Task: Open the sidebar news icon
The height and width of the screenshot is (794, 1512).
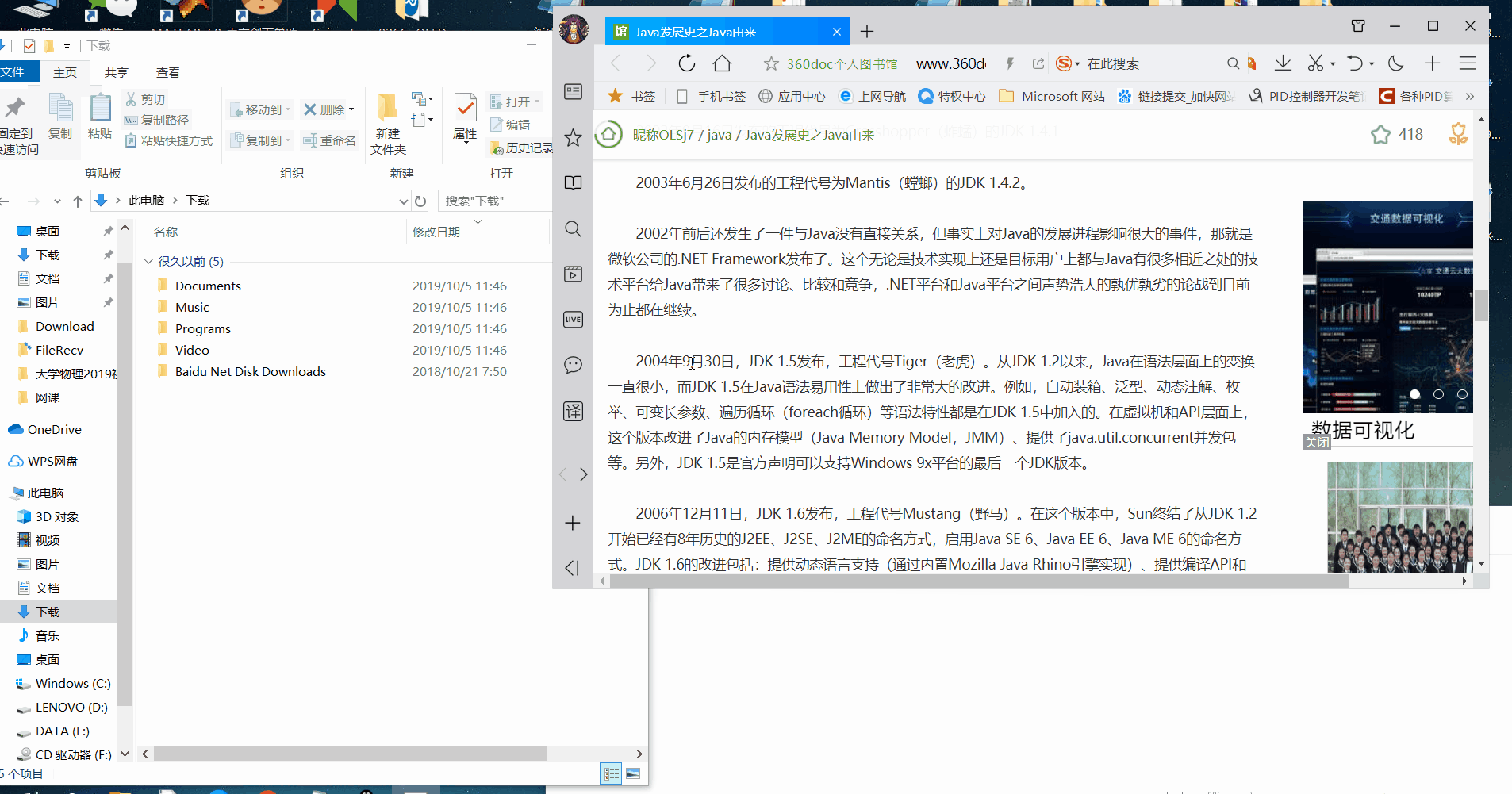Action: [x=573, y=92]
